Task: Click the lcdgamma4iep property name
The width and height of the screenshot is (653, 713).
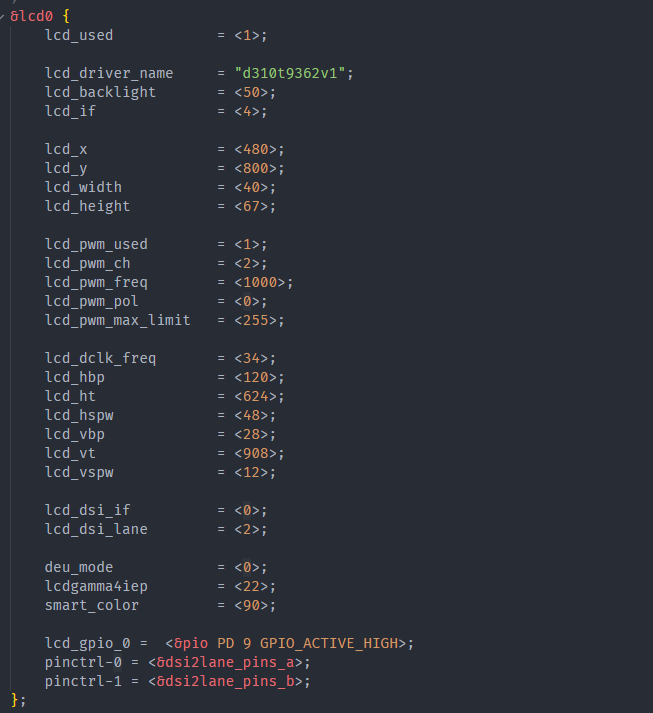Action: [x=96, y=586]
